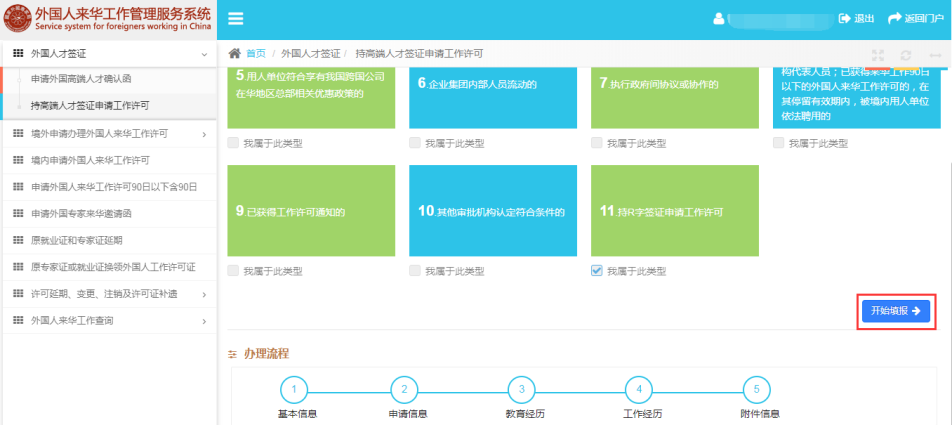Image resolution: width=952 pixels, height=425 pixels.
Task: Click the user avatar icon in header
Action: tap(719, 18)
